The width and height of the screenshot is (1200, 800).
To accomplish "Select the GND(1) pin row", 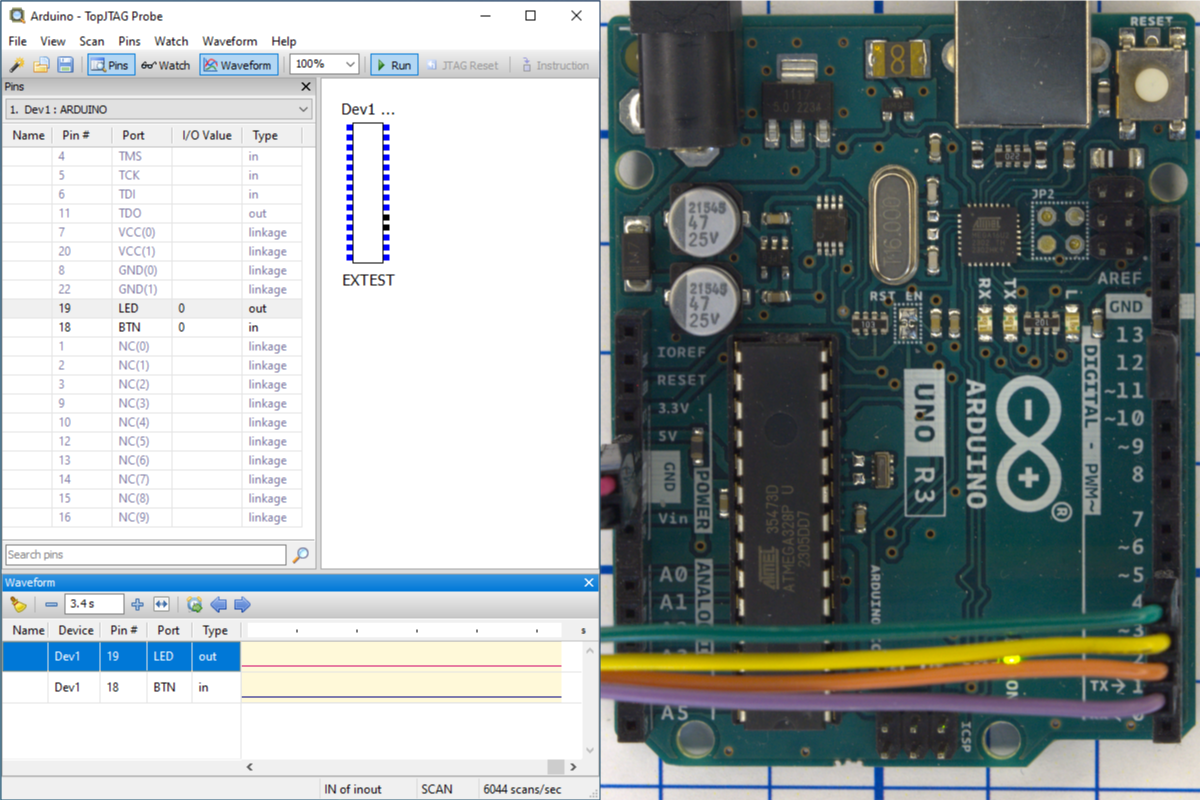I will coord(152,290).
